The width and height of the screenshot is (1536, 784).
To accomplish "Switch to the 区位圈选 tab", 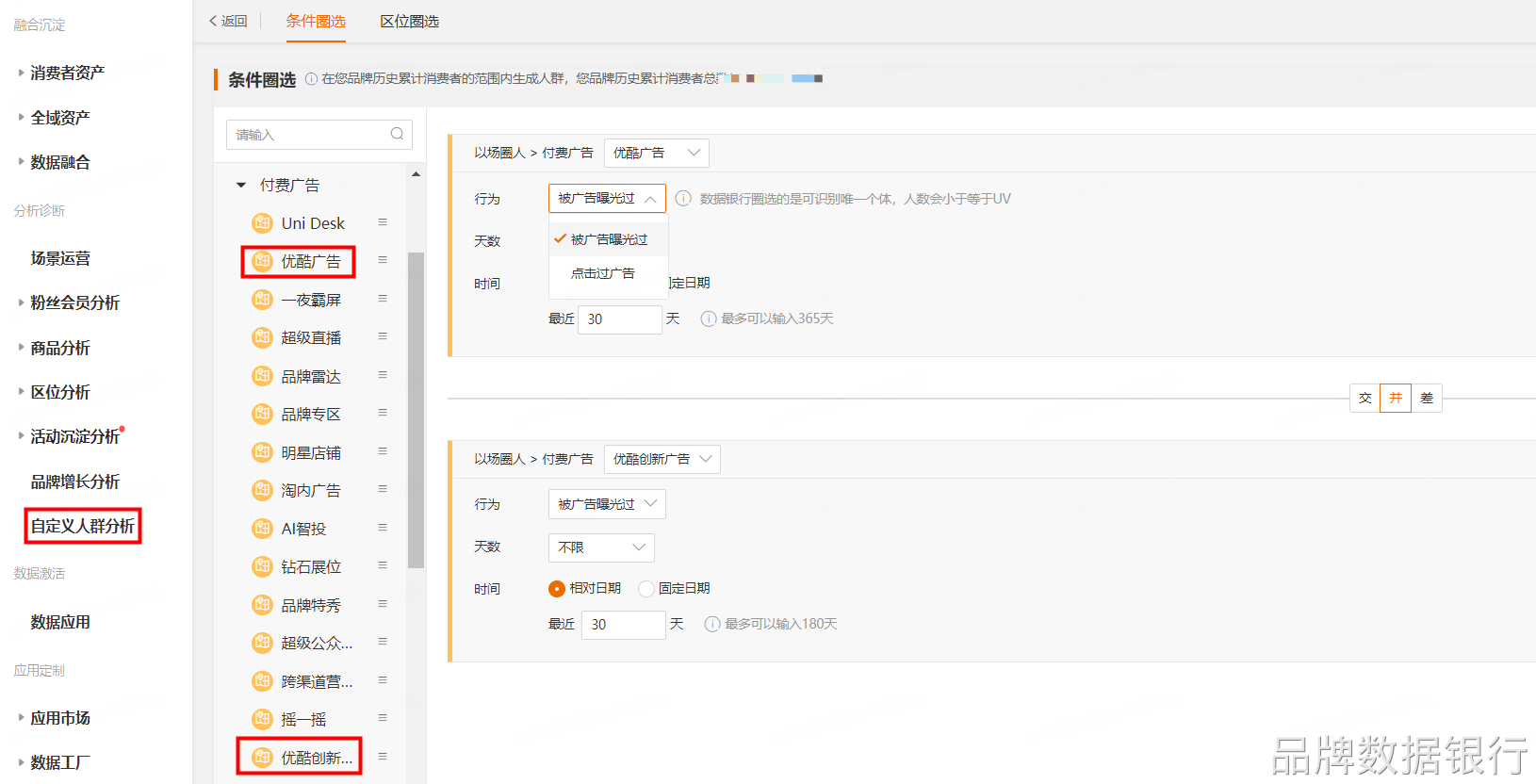I will pos(409,21).
